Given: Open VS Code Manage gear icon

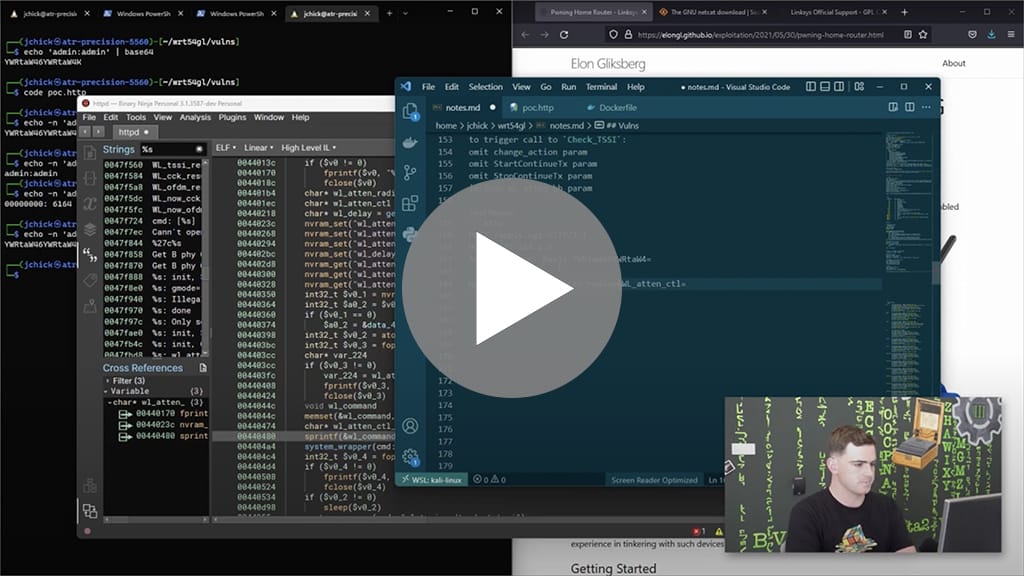Looking at the screenshot, I should (x=410, y=456).
